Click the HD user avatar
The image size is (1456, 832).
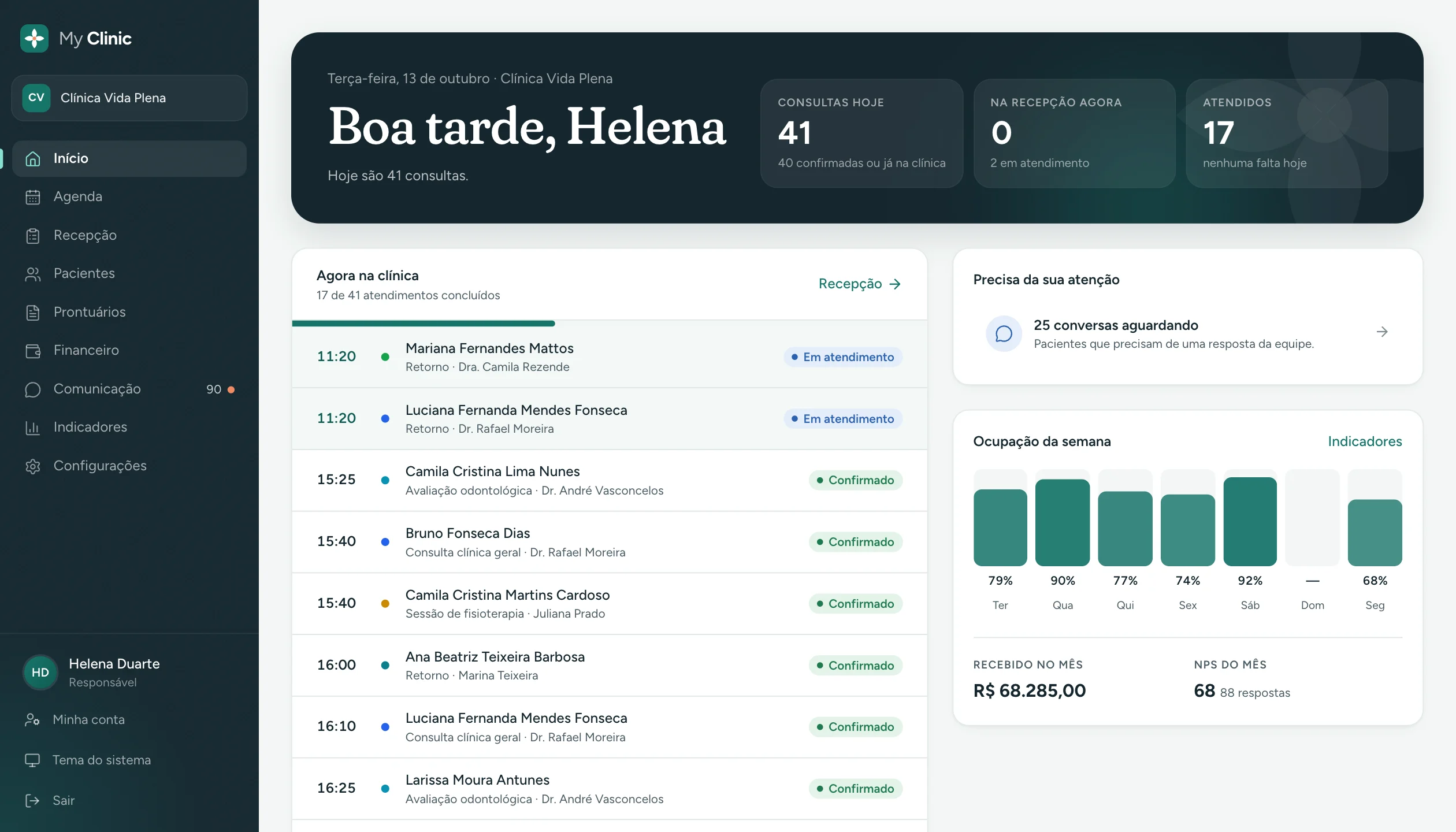point(40,672)
